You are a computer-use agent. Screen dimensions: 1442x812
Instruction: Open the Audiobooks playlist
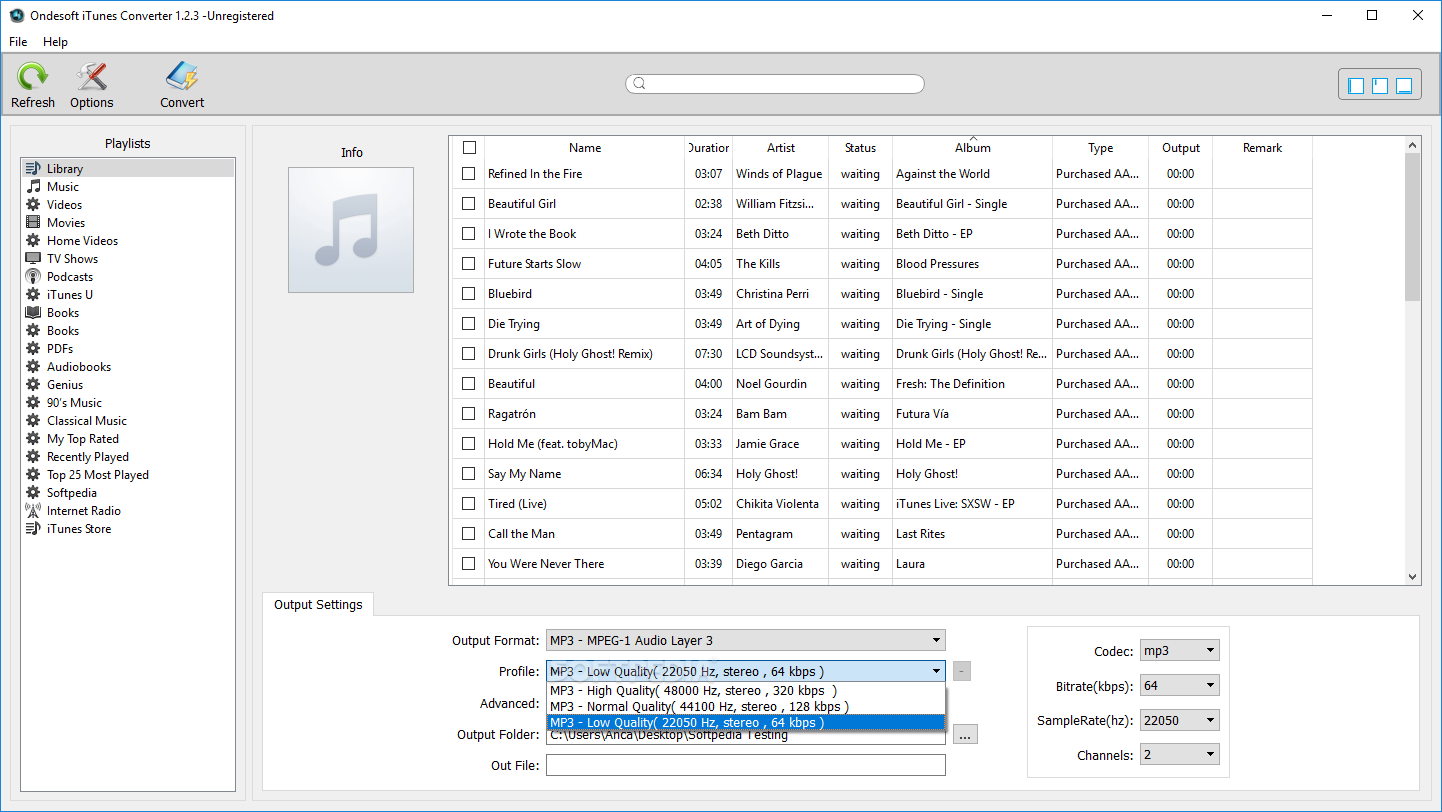point(128,367)
